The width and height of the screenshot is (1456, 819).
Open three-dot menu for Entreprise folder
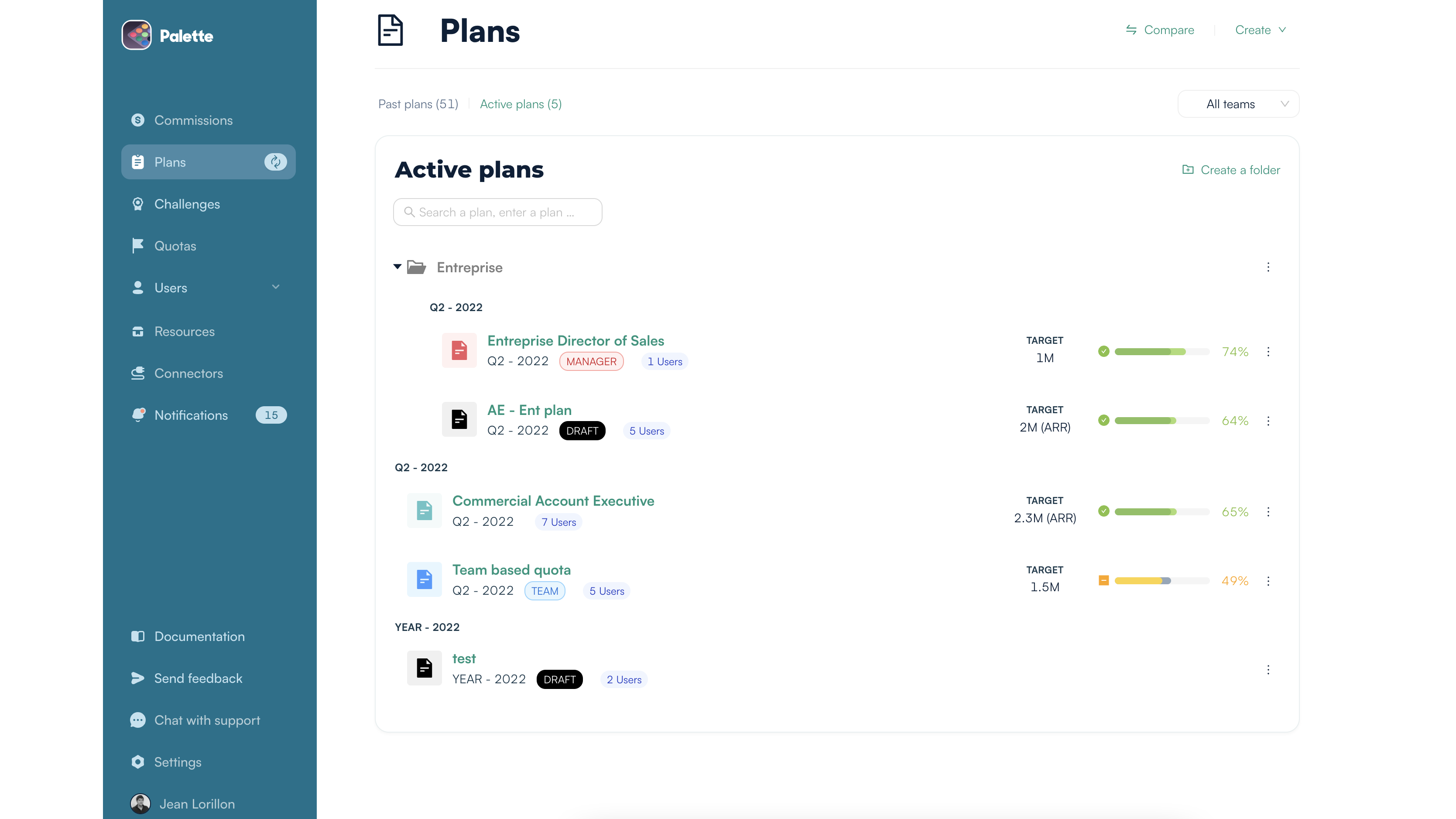click(1268, 267)
